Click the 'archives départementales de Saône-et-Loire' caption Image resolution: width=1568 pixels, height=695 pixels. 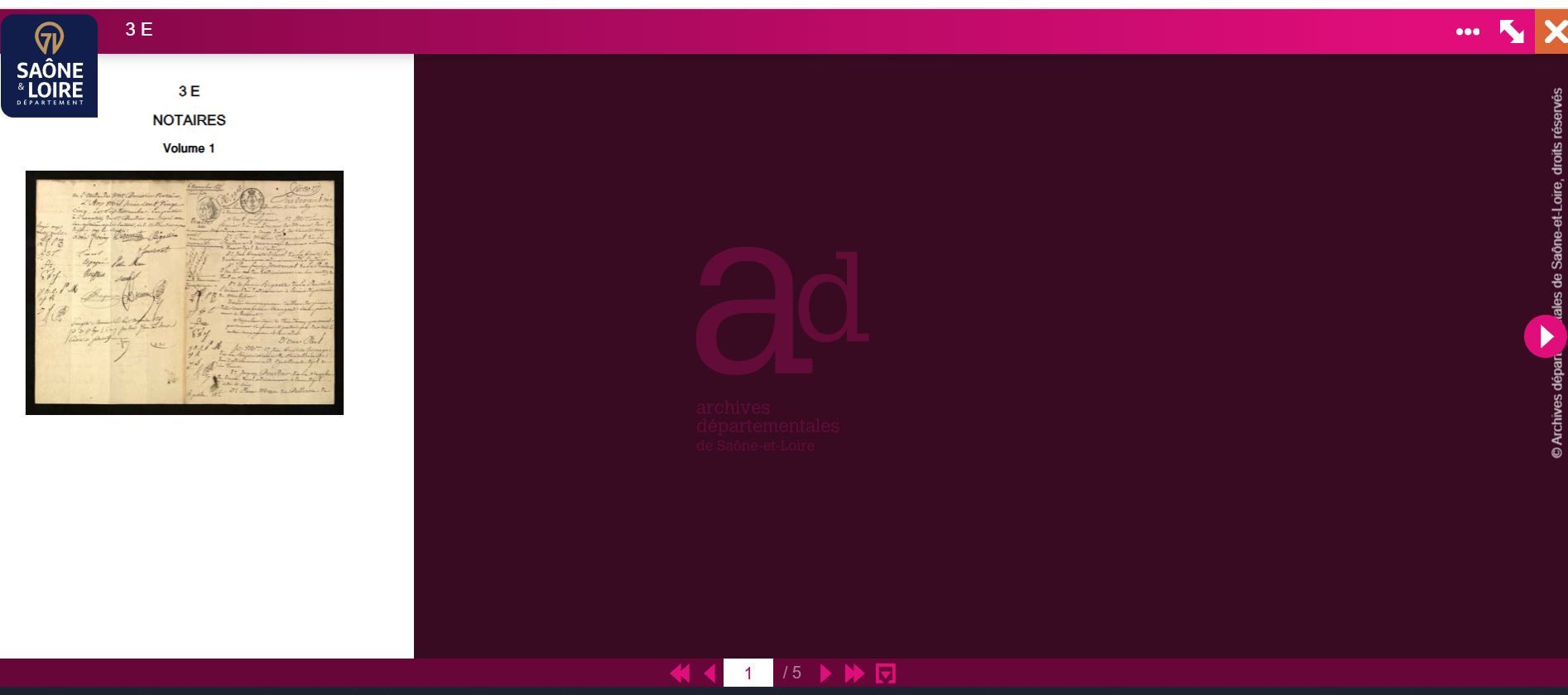point(767,426)
